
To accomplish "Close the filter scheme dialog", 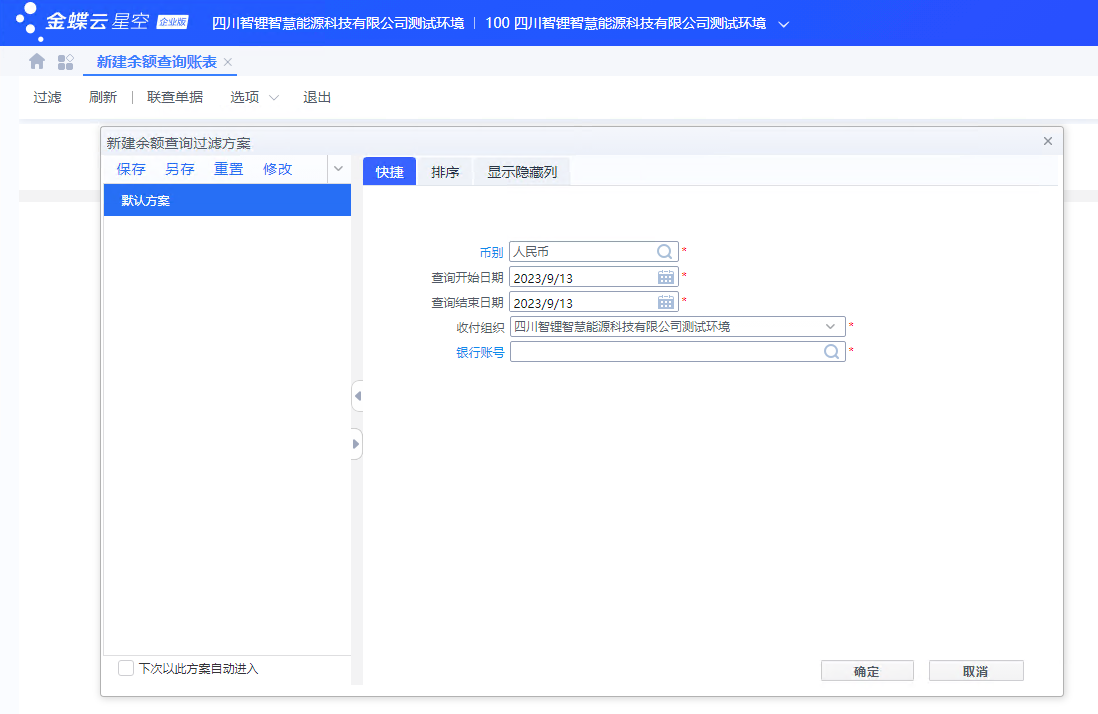I will coord(1048,141).
